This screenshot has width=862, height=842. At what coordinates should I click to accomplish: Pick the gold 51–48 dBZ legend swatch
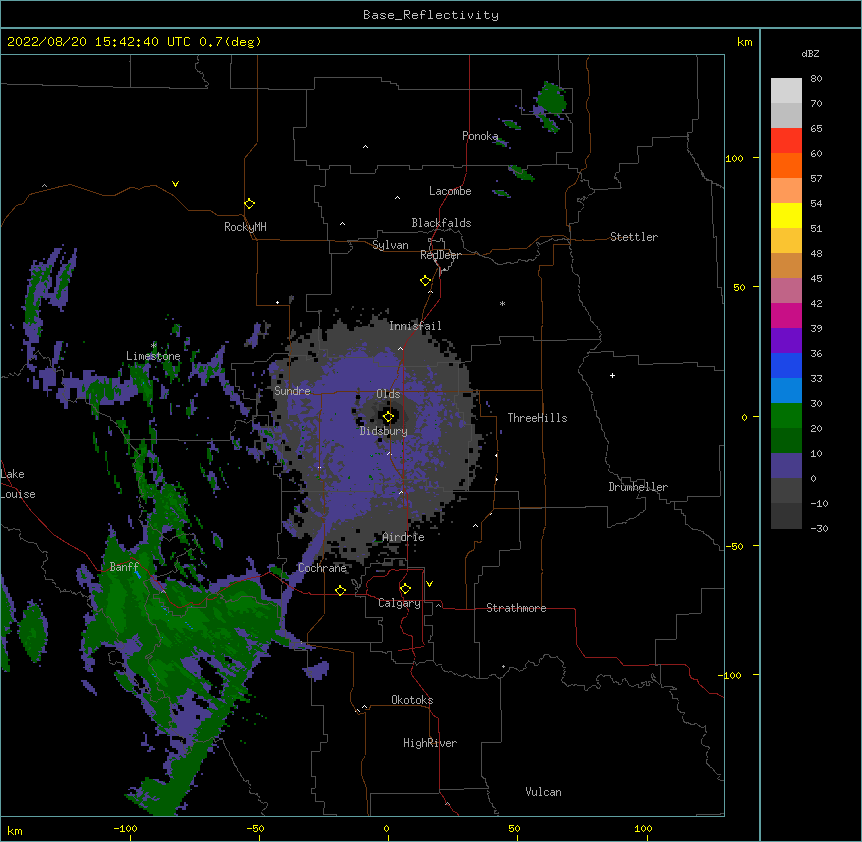786,241
